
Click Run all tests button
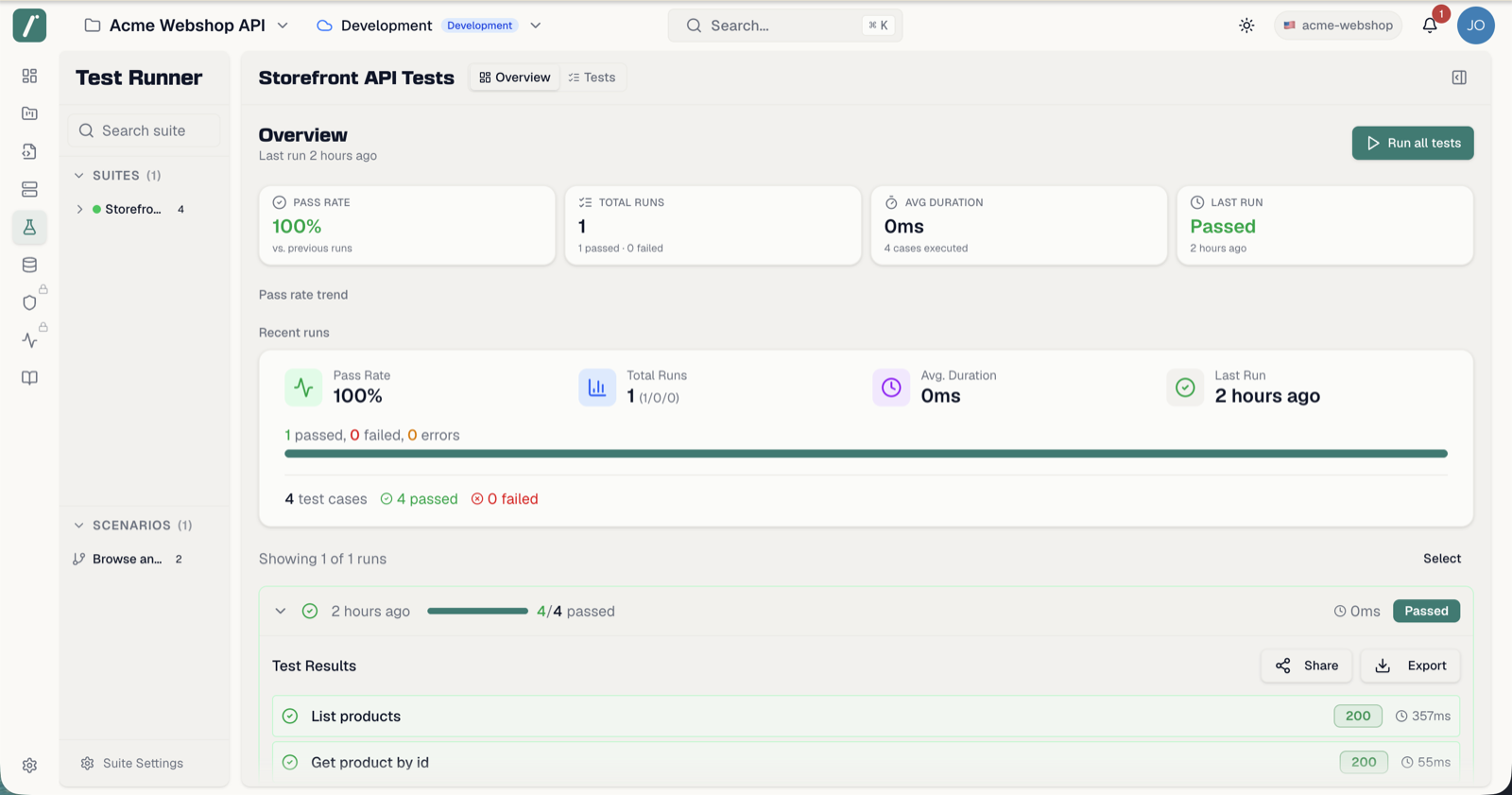click(1413, 143)
